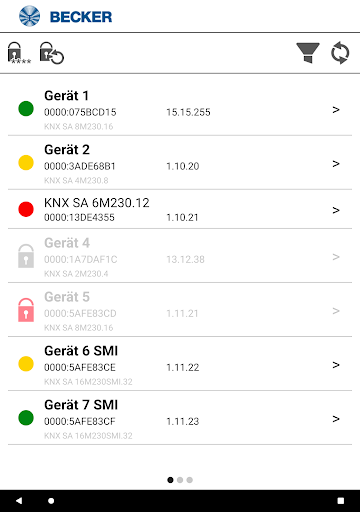This screenshot has width=360, height=512.
Task: Open Gerät 7 SMI via its arrow
Action: [x=336, y=419]
